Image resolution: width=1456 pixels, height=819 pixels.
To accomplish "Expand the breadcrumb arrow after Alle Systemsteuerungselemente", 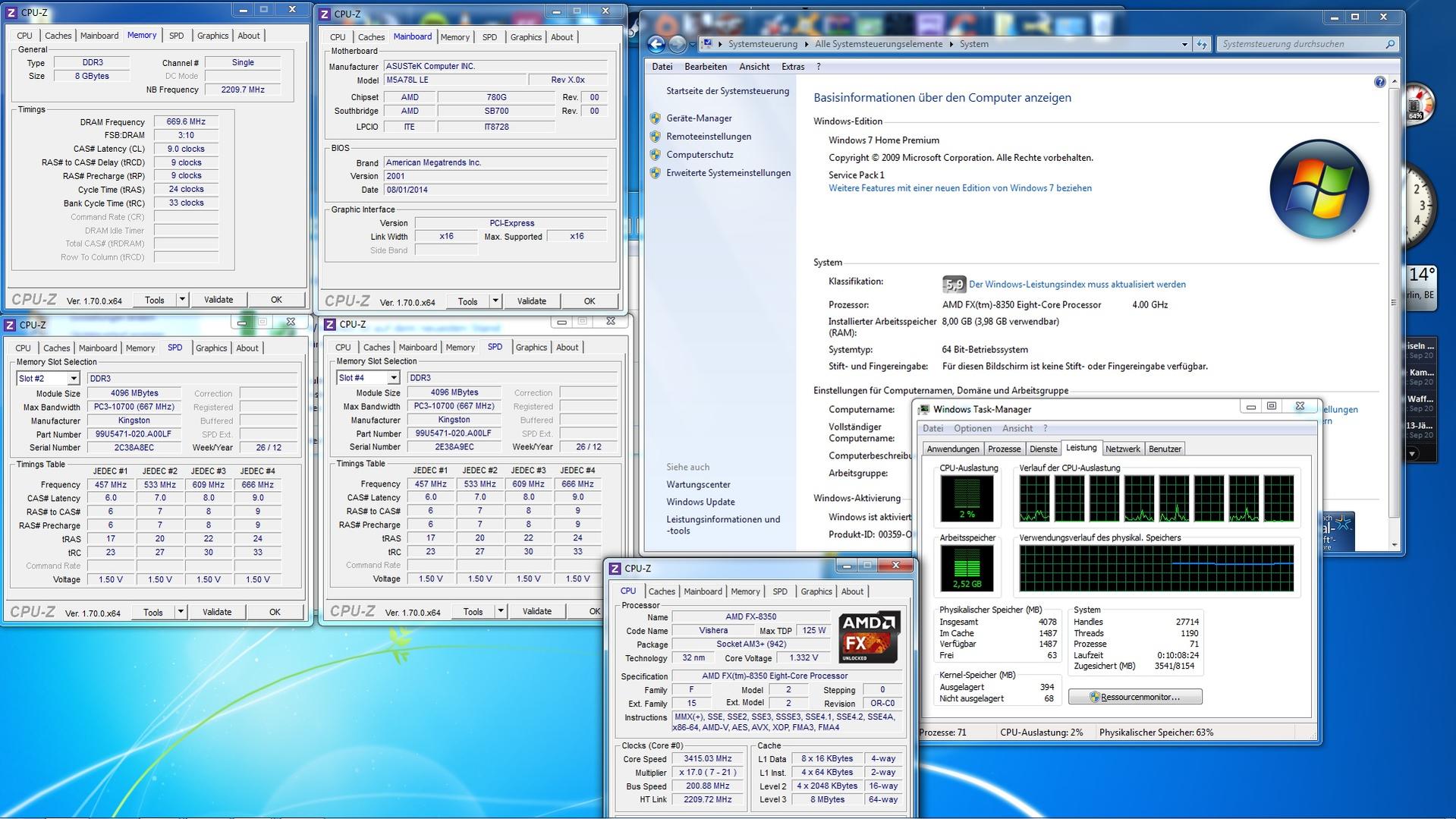I will coord(951,44).
